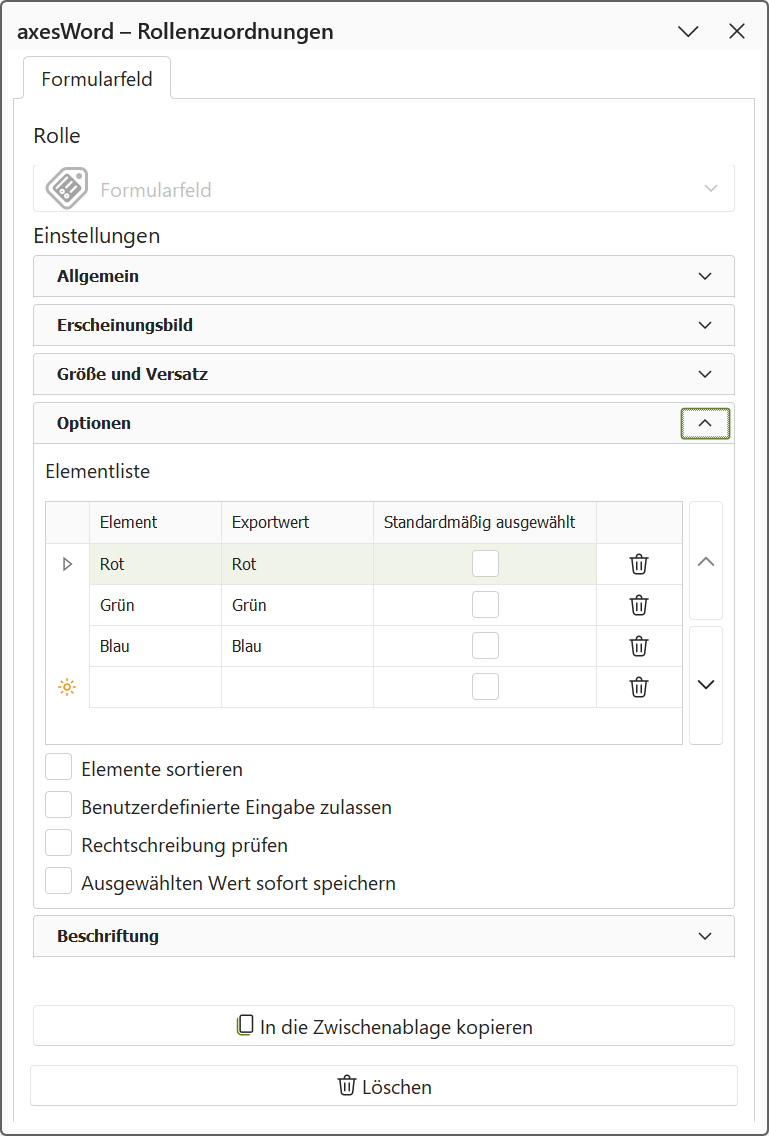Toggle default selection for Blau
The height and width of the screenshot is (1136, 769).
[x=485, y=646]
